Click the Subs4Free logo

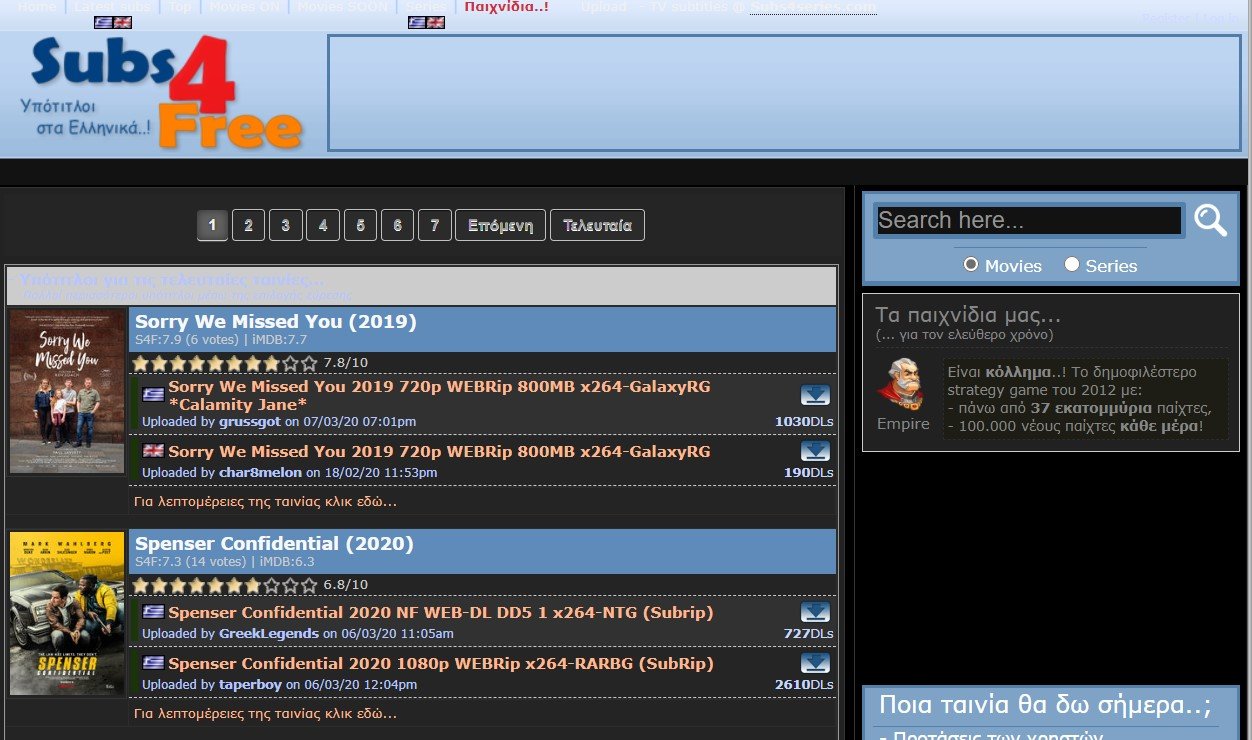point(160,90)
